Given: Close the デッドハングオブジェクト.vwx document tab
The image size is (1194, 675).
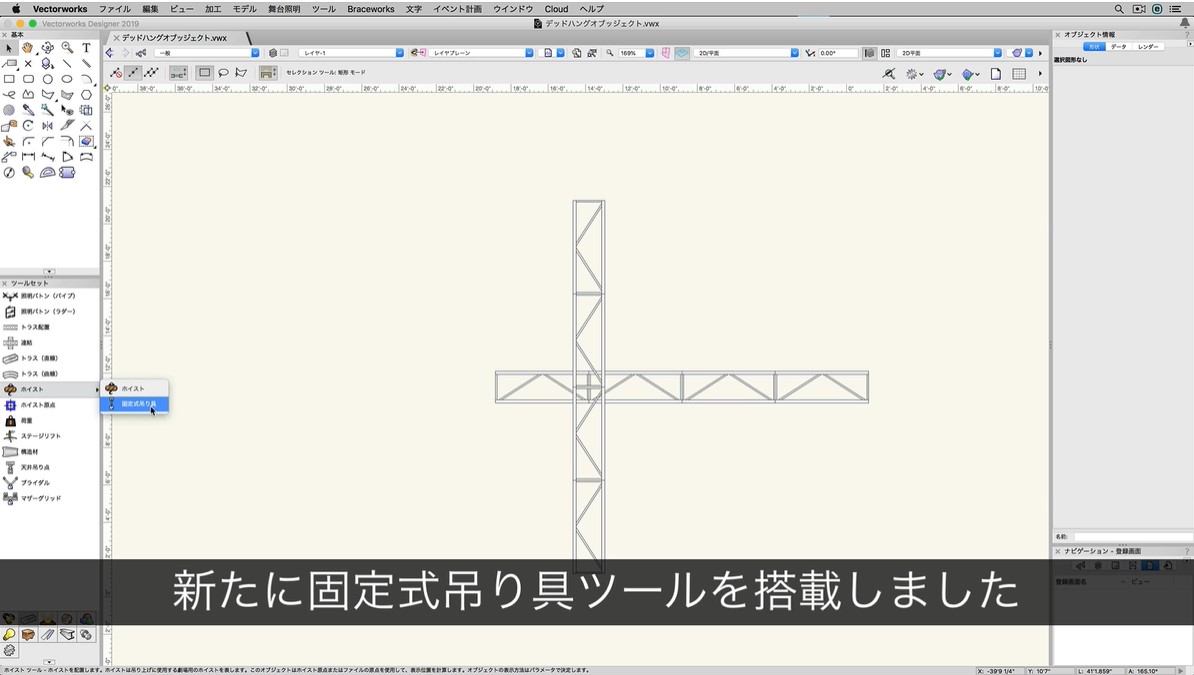Looking at the screenshot, I should [117, 38].
